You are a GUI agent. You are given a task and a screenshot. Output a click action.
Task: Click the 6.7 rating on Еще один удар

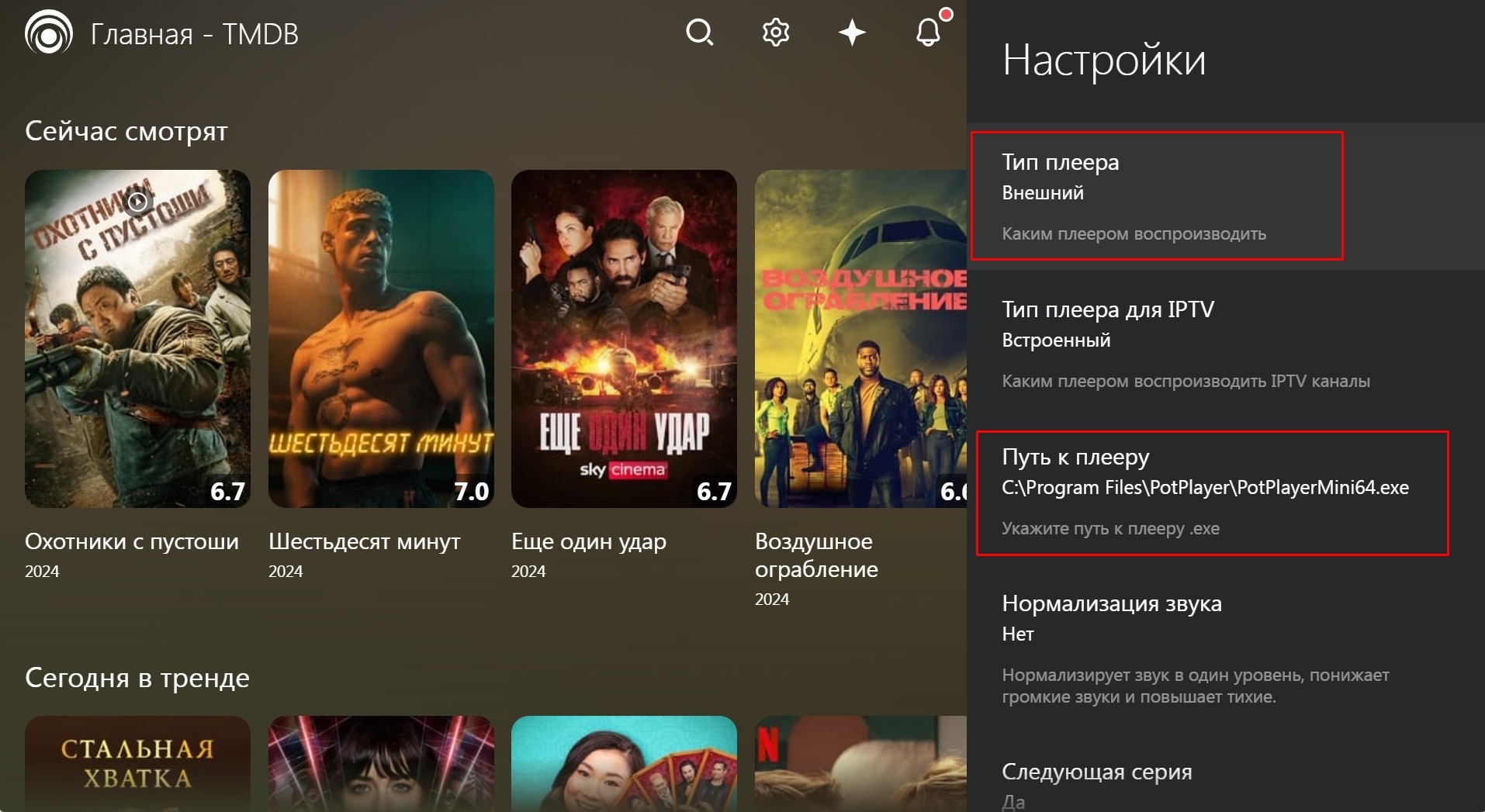[714, 491]
